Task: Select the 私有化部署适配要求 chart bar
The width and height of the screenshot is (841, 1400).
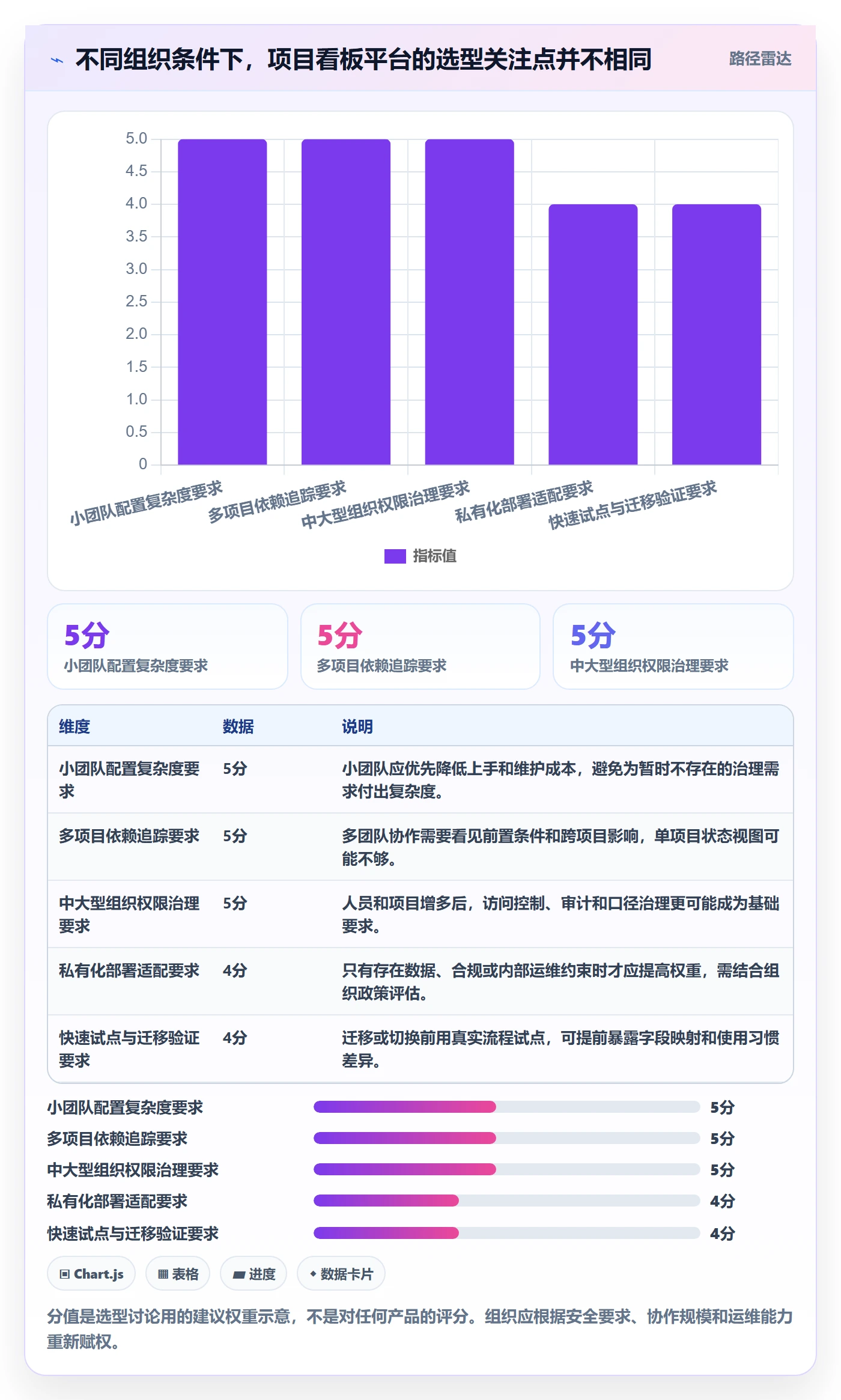Action: pyautogui.click(x=593, y=334)
